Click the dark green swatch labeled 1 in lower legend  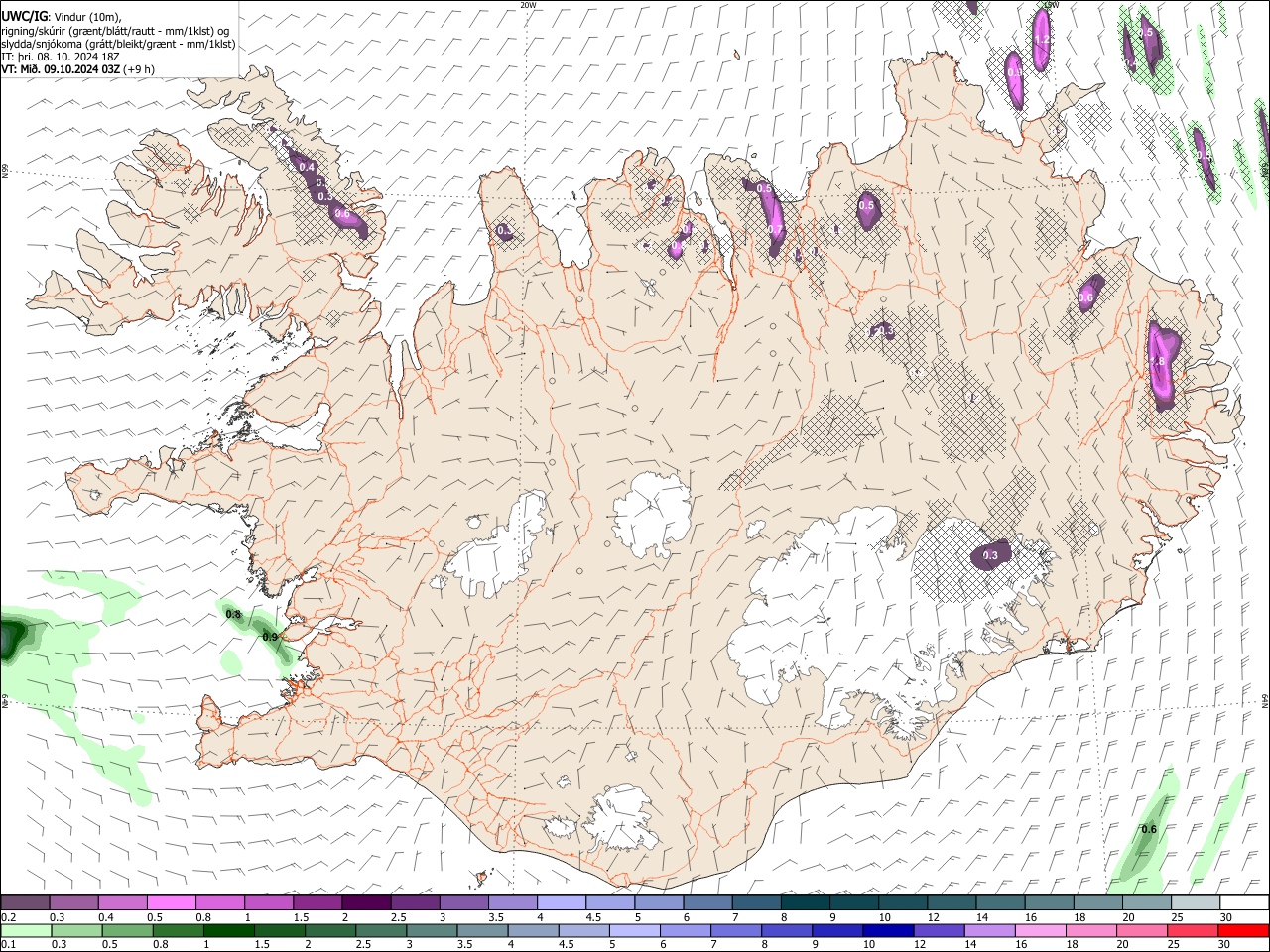point(228,930)
